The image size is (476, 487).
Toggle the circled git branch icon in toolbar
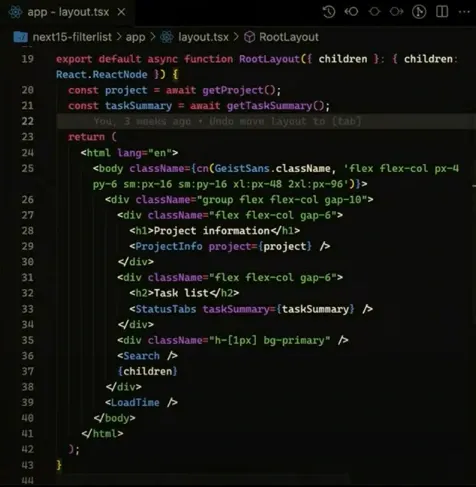(x=419, y=12)
